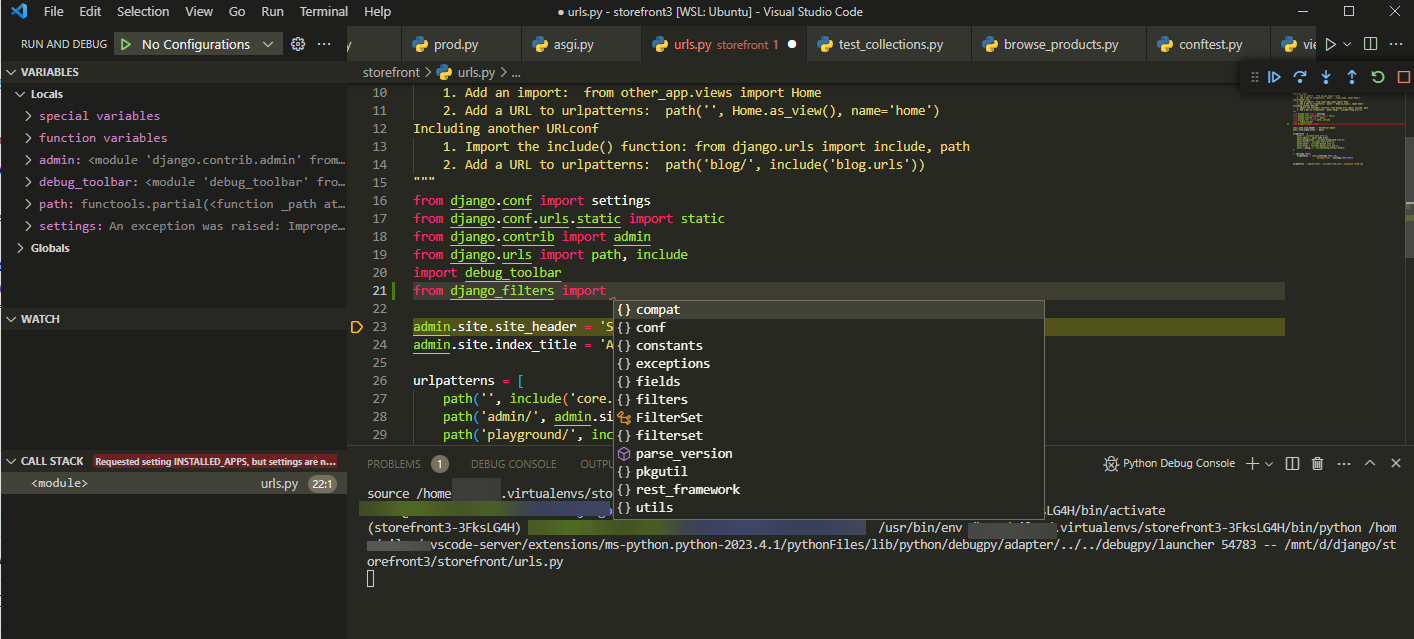Viewport: 1414px width, 639px height.
Task: Choose parse_version from autocomplete list
Action: click(828, 453)
